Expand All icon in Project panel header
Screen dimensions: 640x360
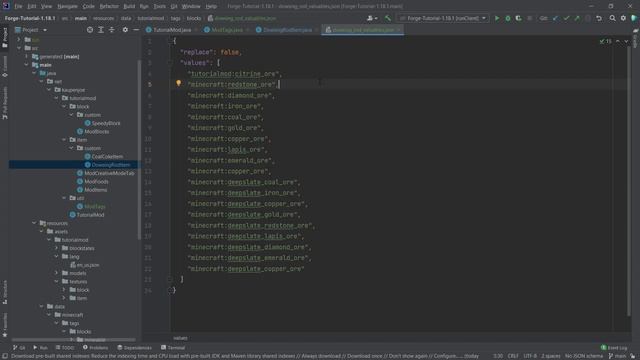point(101,30)
